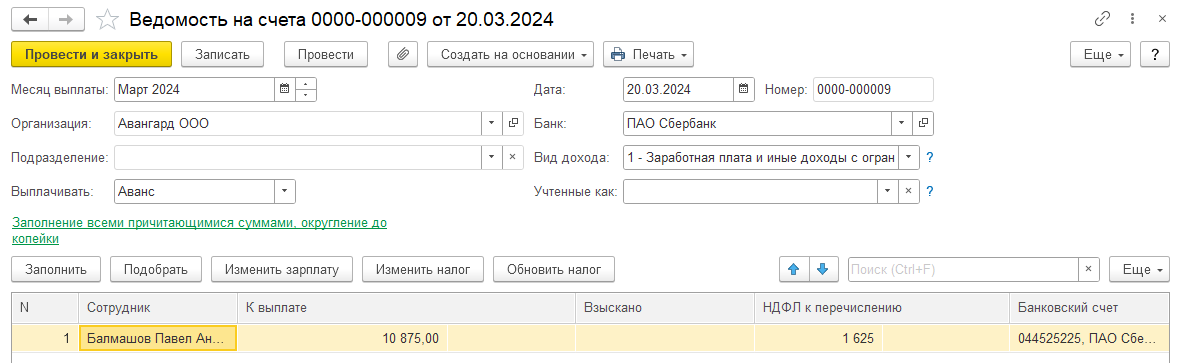
Task: Open the Организация dropdown list
Action: click(491, 124)
